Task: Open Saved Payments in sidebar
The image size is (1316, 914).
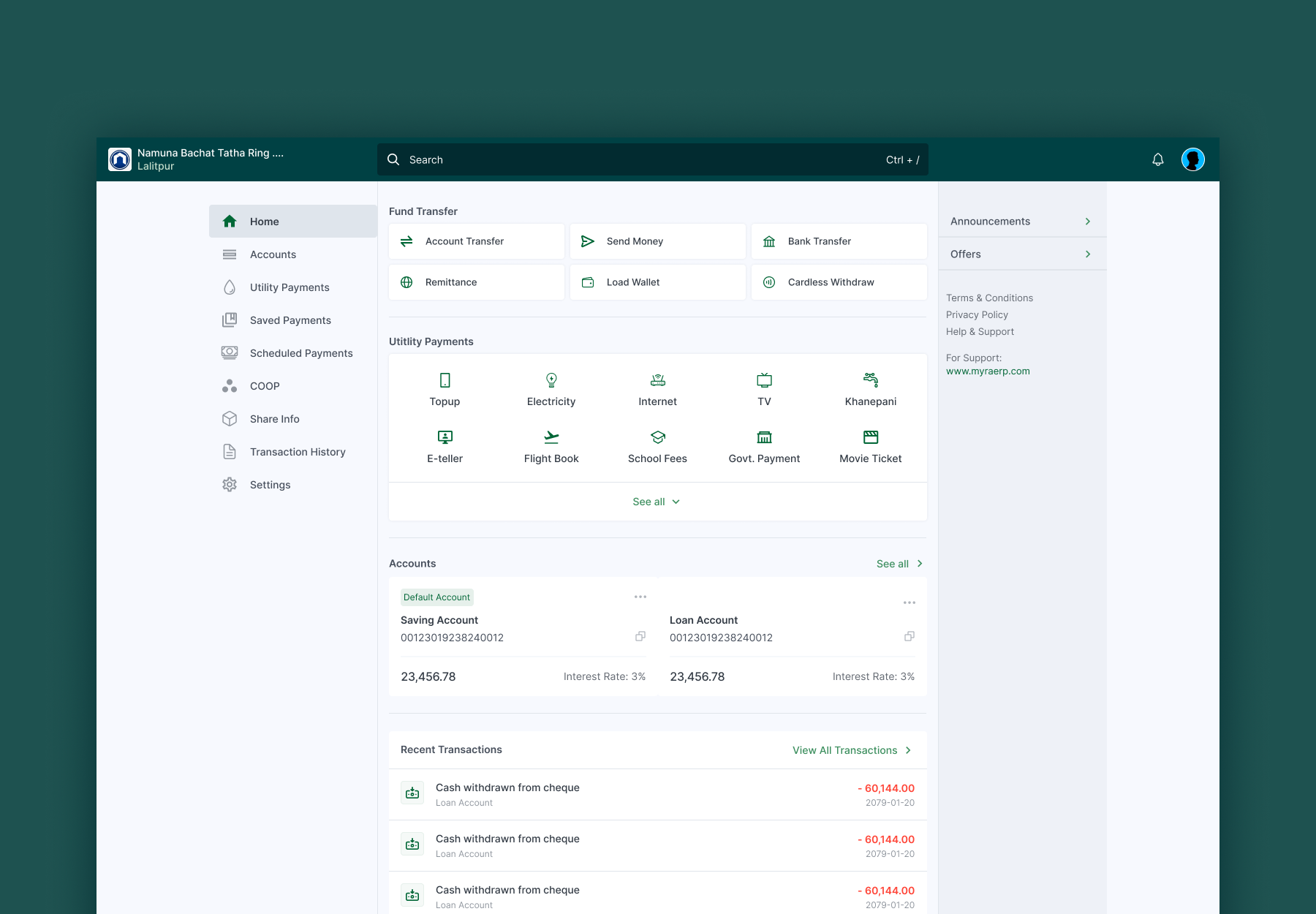Action: [x=293, y=320]
